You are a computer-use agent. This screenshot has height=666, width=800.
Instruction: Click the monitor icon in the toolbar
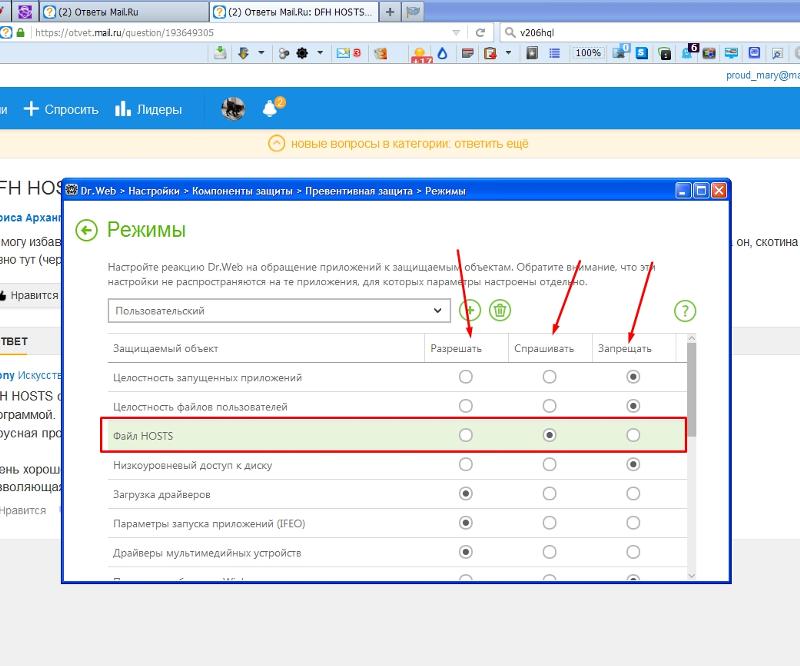tap(731, 53)
